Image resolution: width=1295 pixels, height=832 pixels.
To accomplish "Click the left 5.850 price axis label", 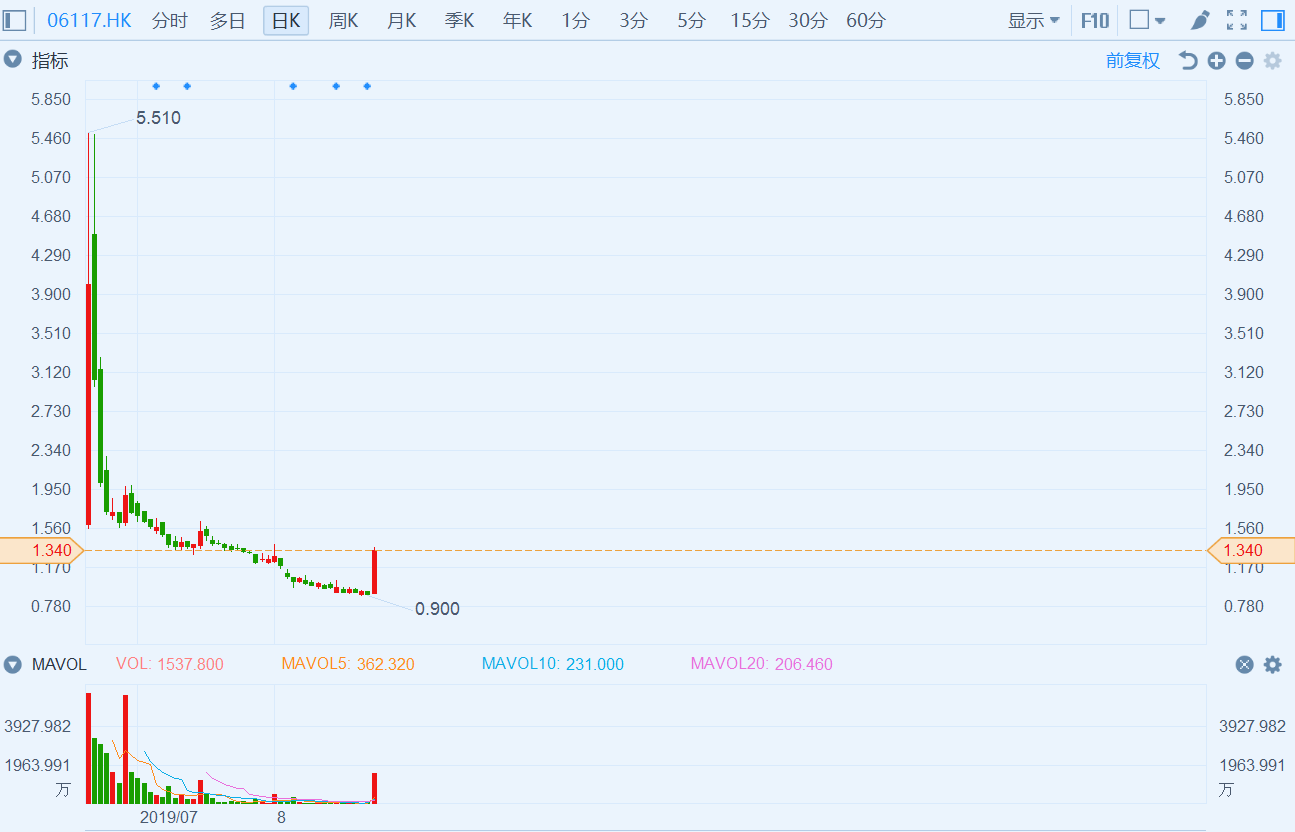I will (x=51, y=99).
